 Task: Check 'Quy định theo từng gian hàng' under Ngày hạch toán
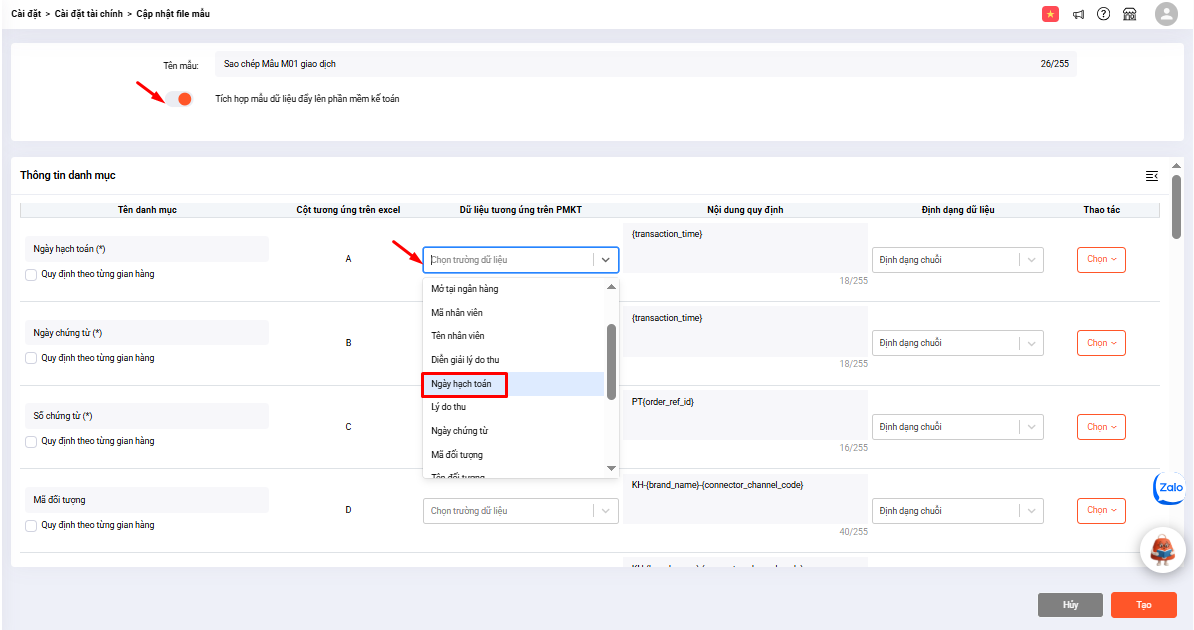click(31, 274)
